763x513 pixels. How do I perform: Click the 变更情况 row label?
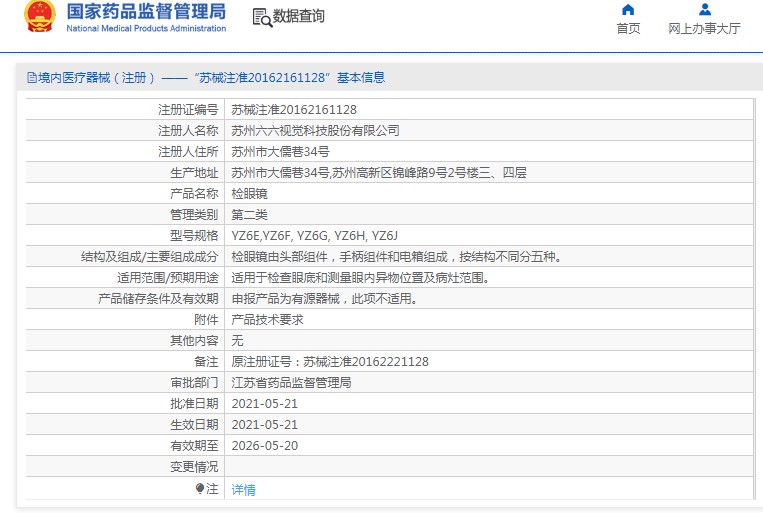pos(194,466)
